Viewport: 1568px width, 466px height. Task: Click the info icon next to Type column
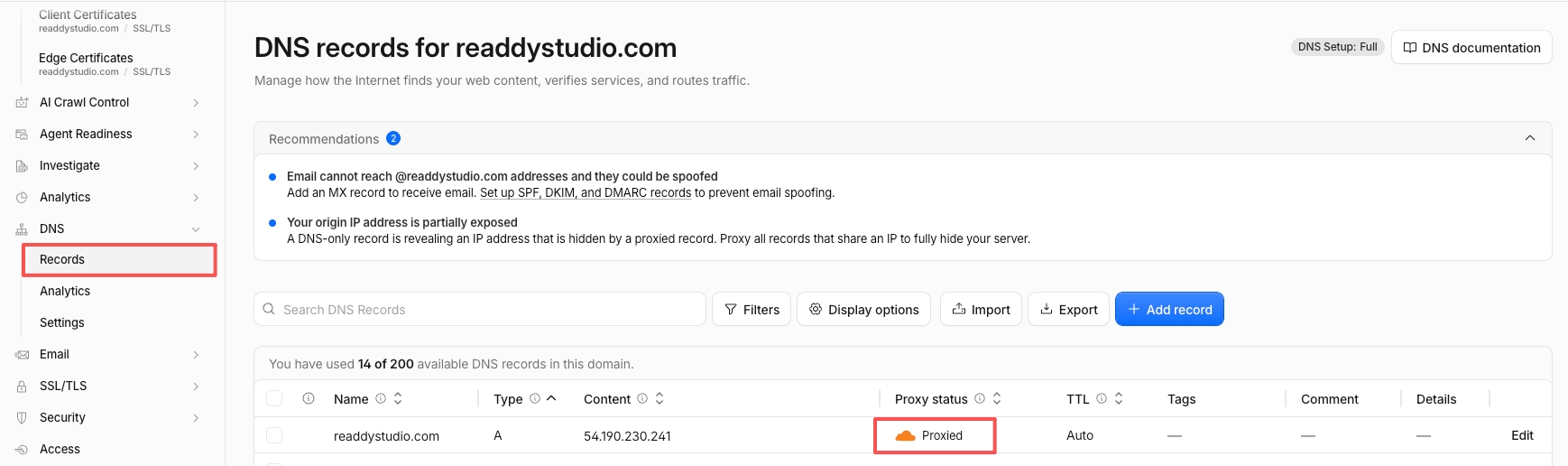(535, 398)
